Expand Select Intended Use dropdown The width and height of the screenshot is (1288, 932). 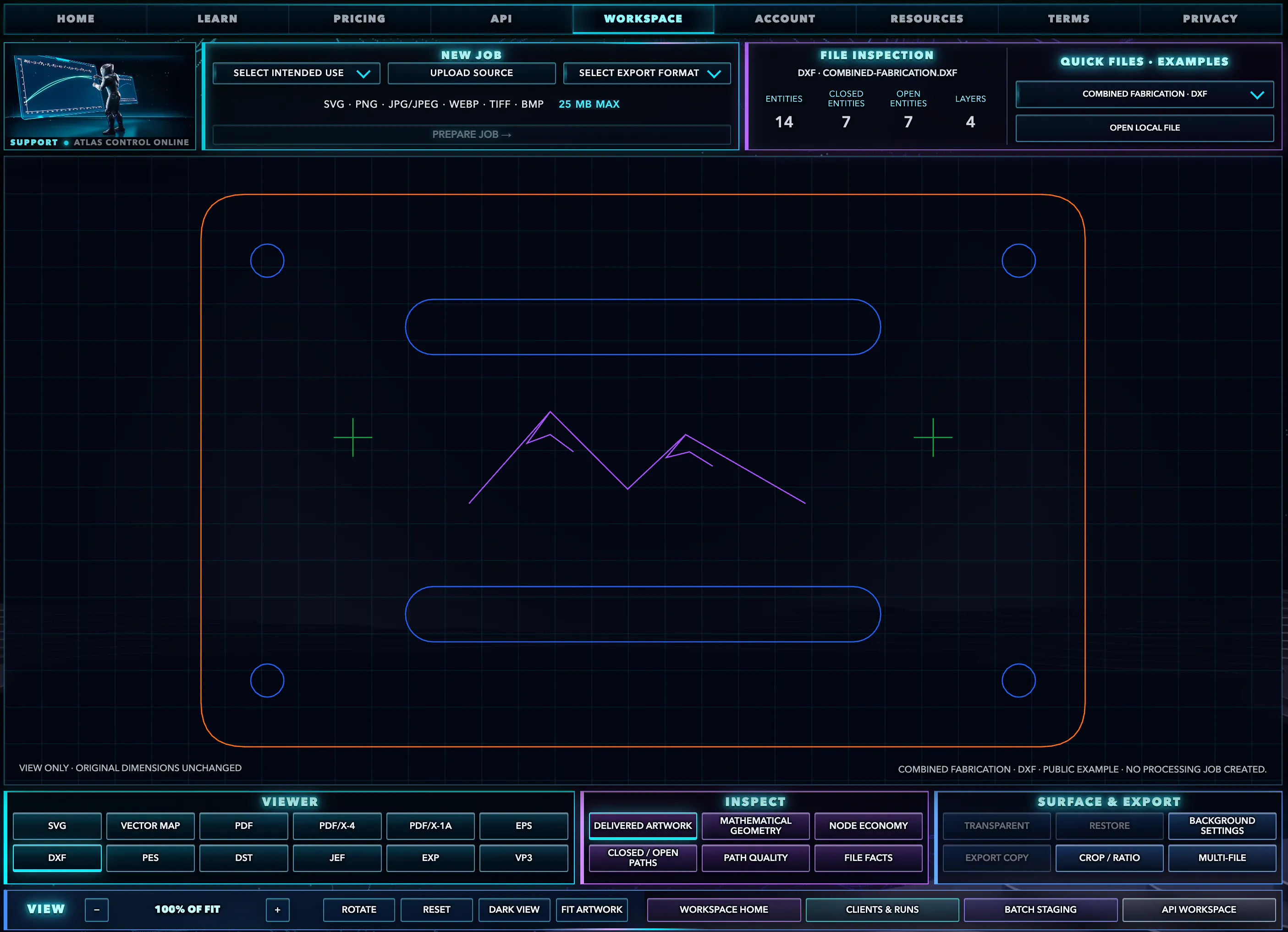(297, 73)
